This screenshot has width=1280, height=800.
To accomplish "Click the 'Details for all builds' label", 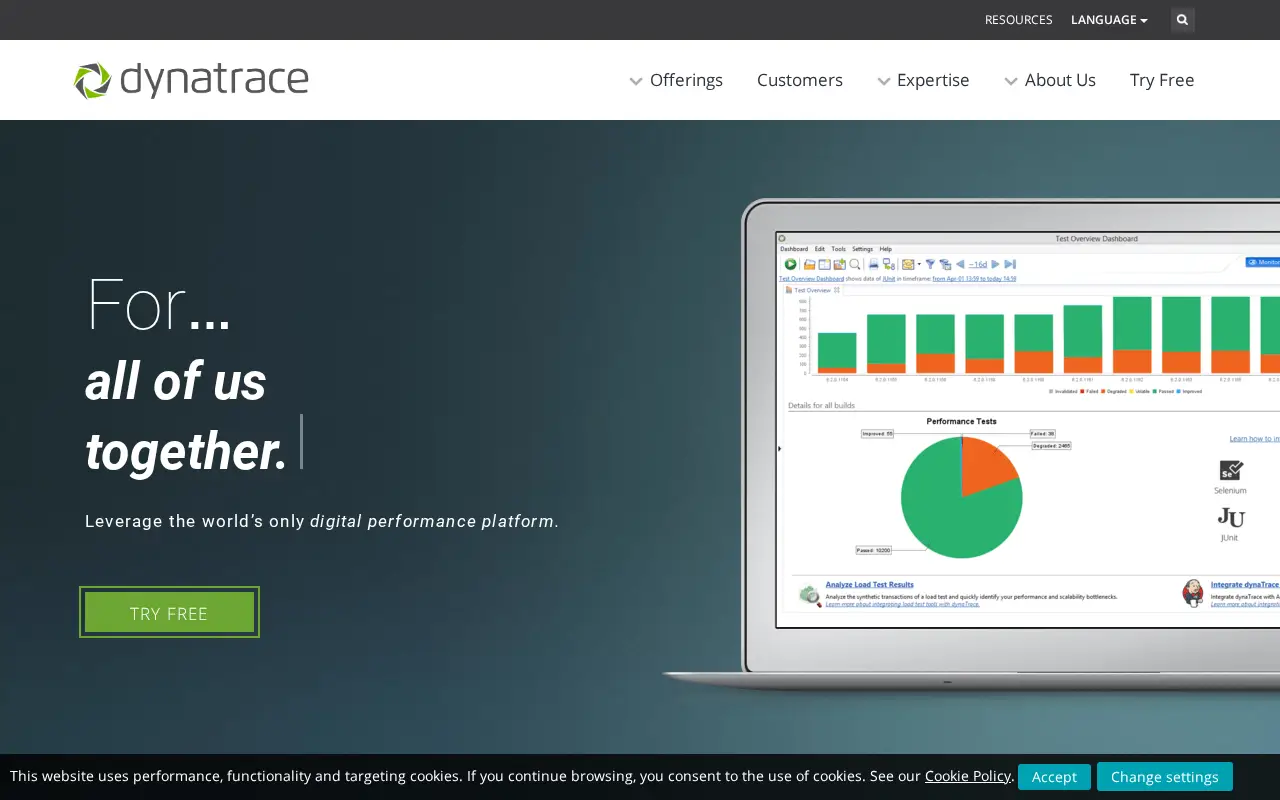I will click(x=821, y=405).
